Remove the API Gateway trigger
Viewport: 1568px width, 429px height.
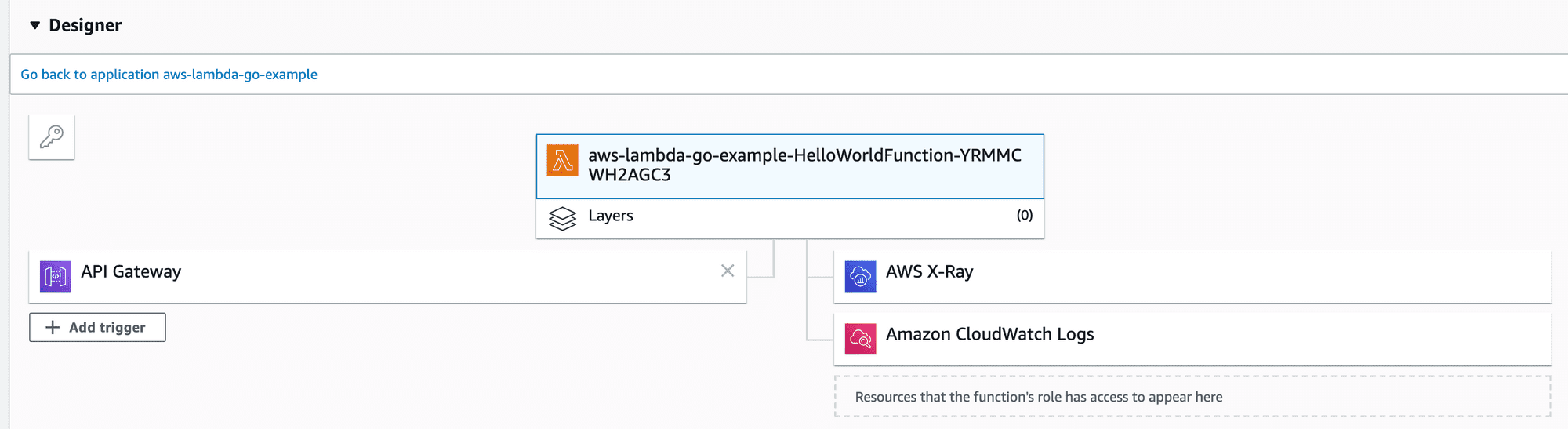[728, 271]
